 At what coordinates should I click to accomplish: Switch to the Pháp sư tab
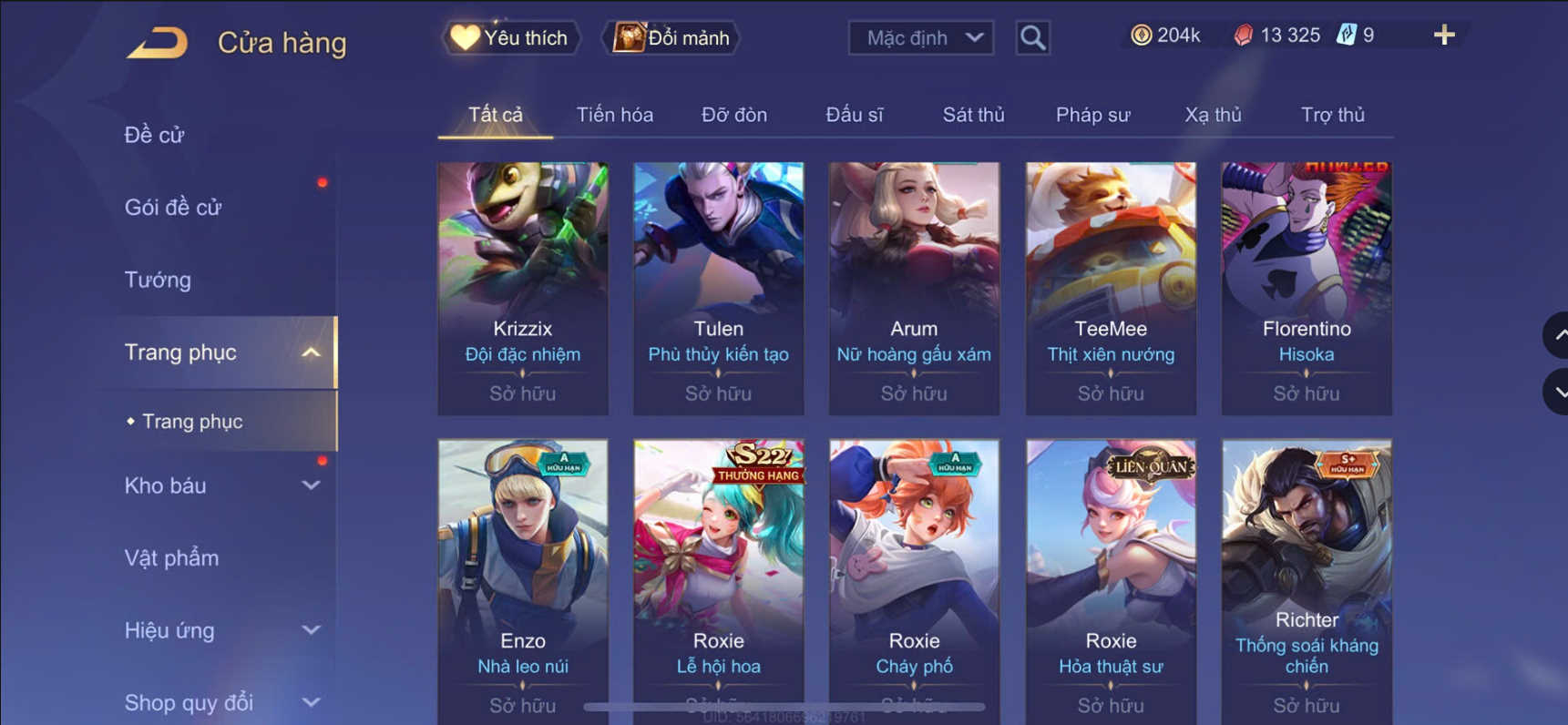coord(1092,115)
